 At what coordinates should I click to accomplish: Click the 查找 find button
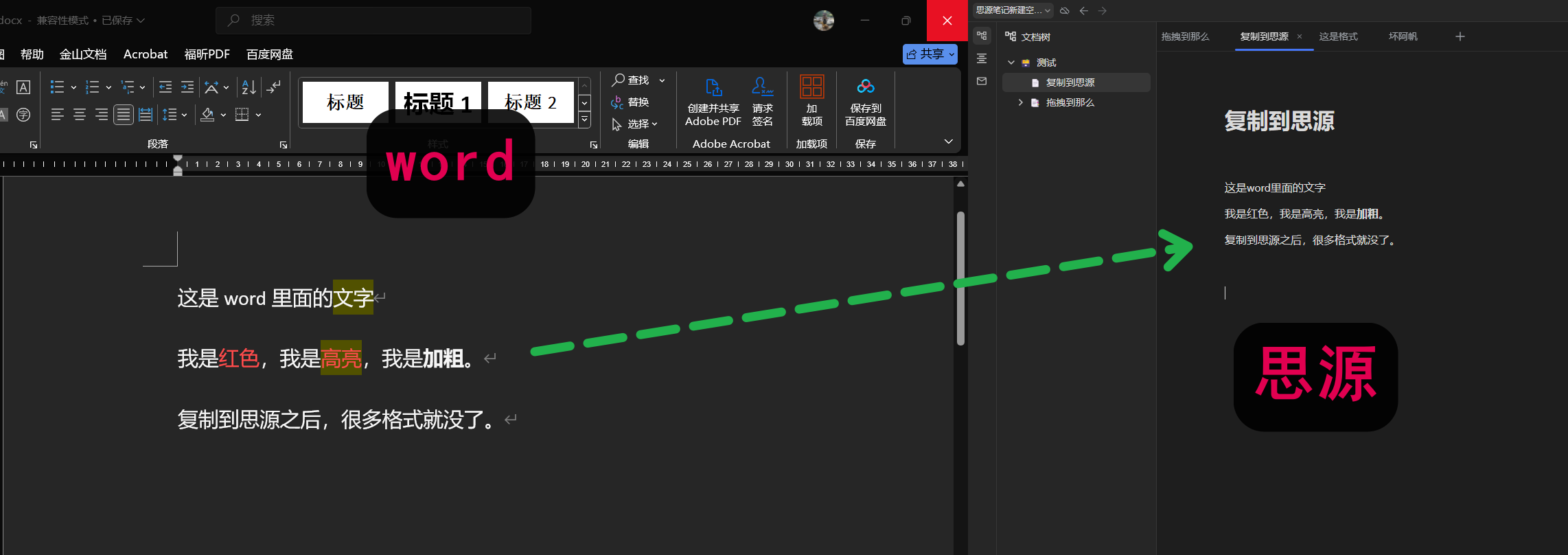(630, 80)
